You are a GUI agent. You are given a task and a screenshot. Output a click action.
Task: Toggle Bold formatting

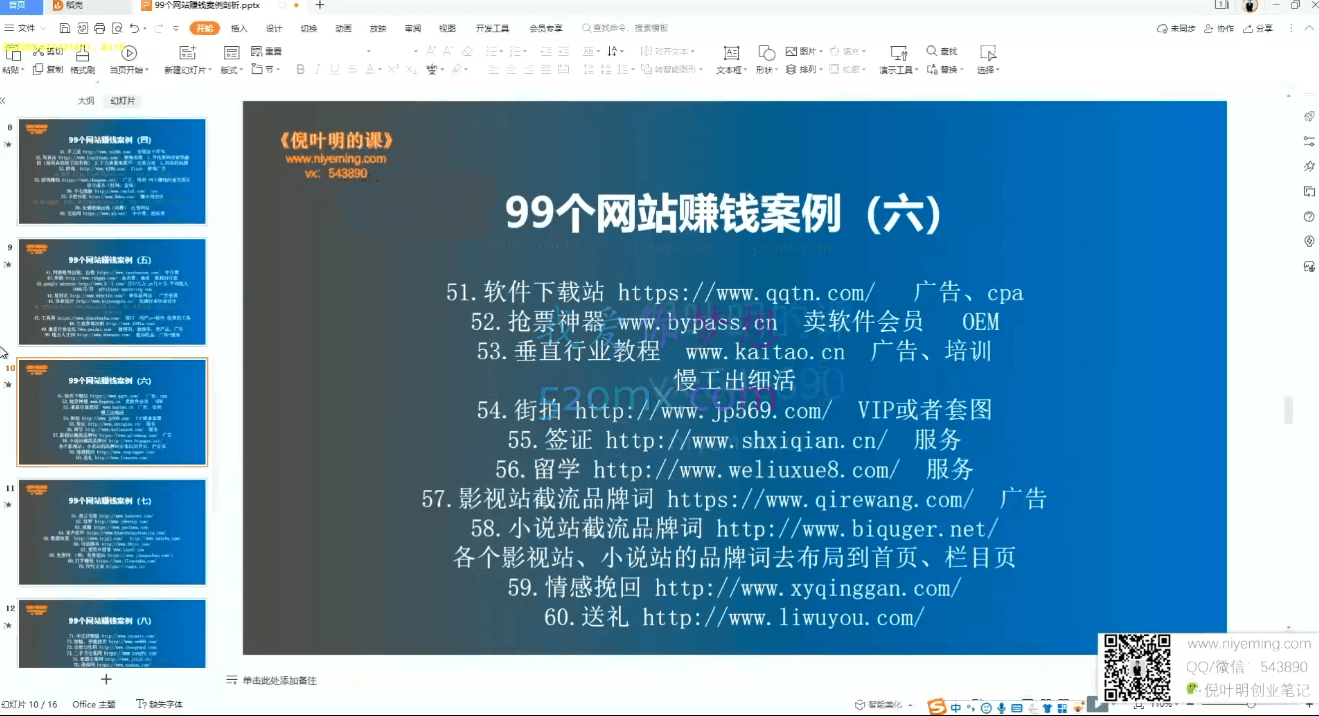pyautogui.click(x=300, y=69)
